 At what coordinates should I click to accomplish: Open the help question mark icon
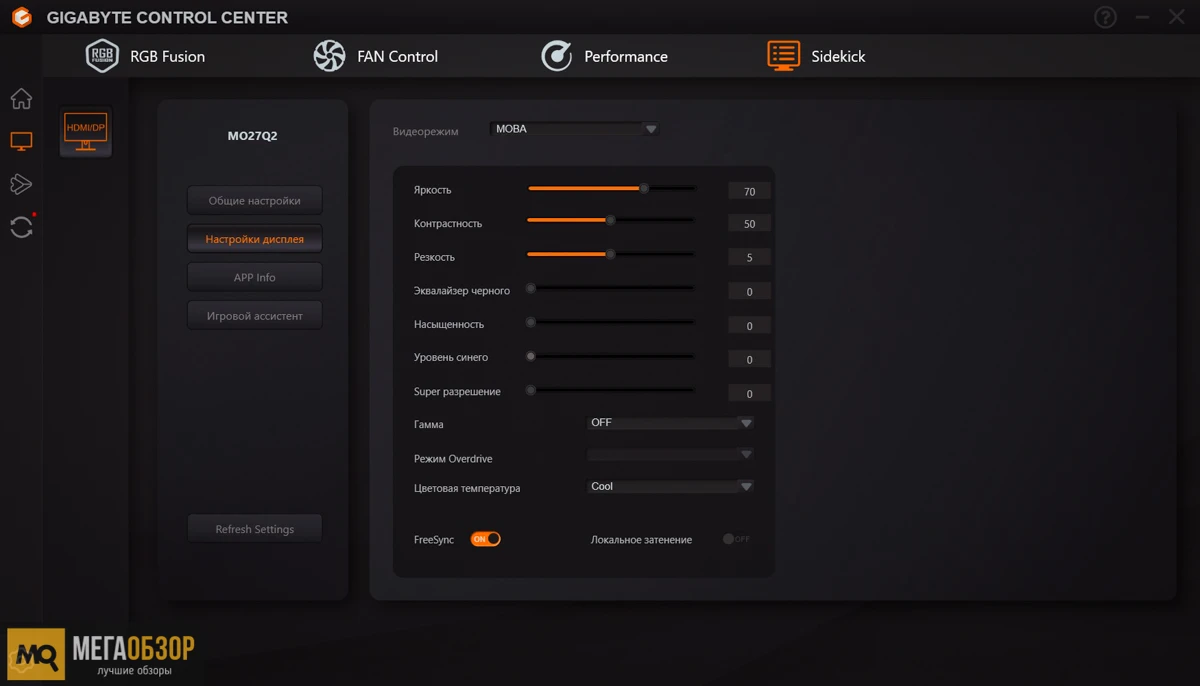click(x=1105, y=17)
